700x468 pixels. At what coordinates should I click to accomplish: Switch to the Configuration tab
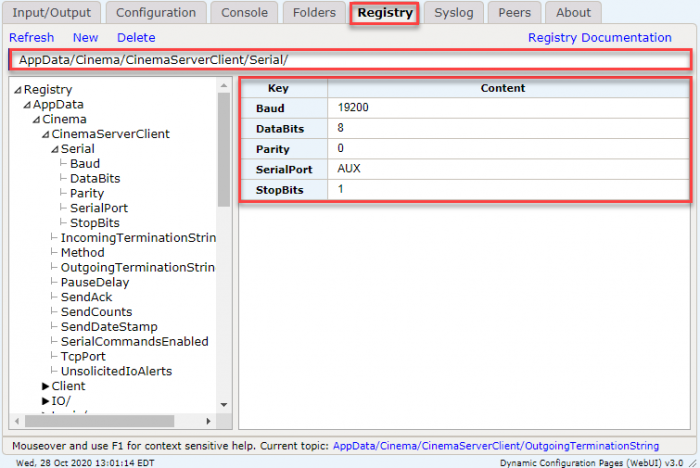(156, 13)
